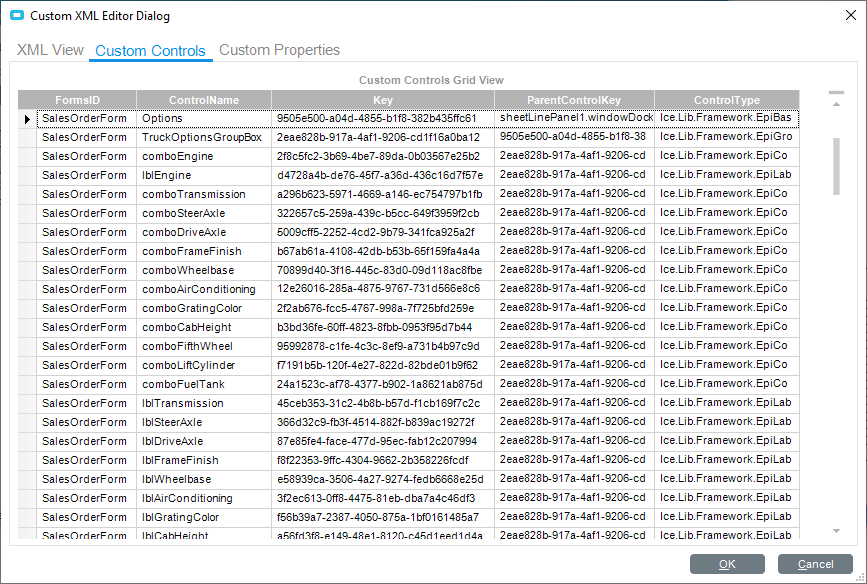The image size is (867, 584).
Task: Select the comboEngine cell
Action: 203,156
